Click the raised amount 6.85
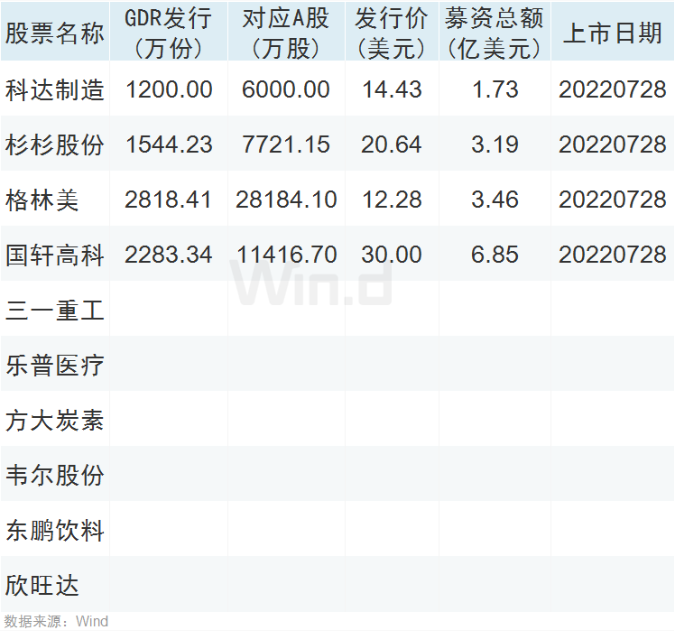The image size is (674, 631). 495,254
